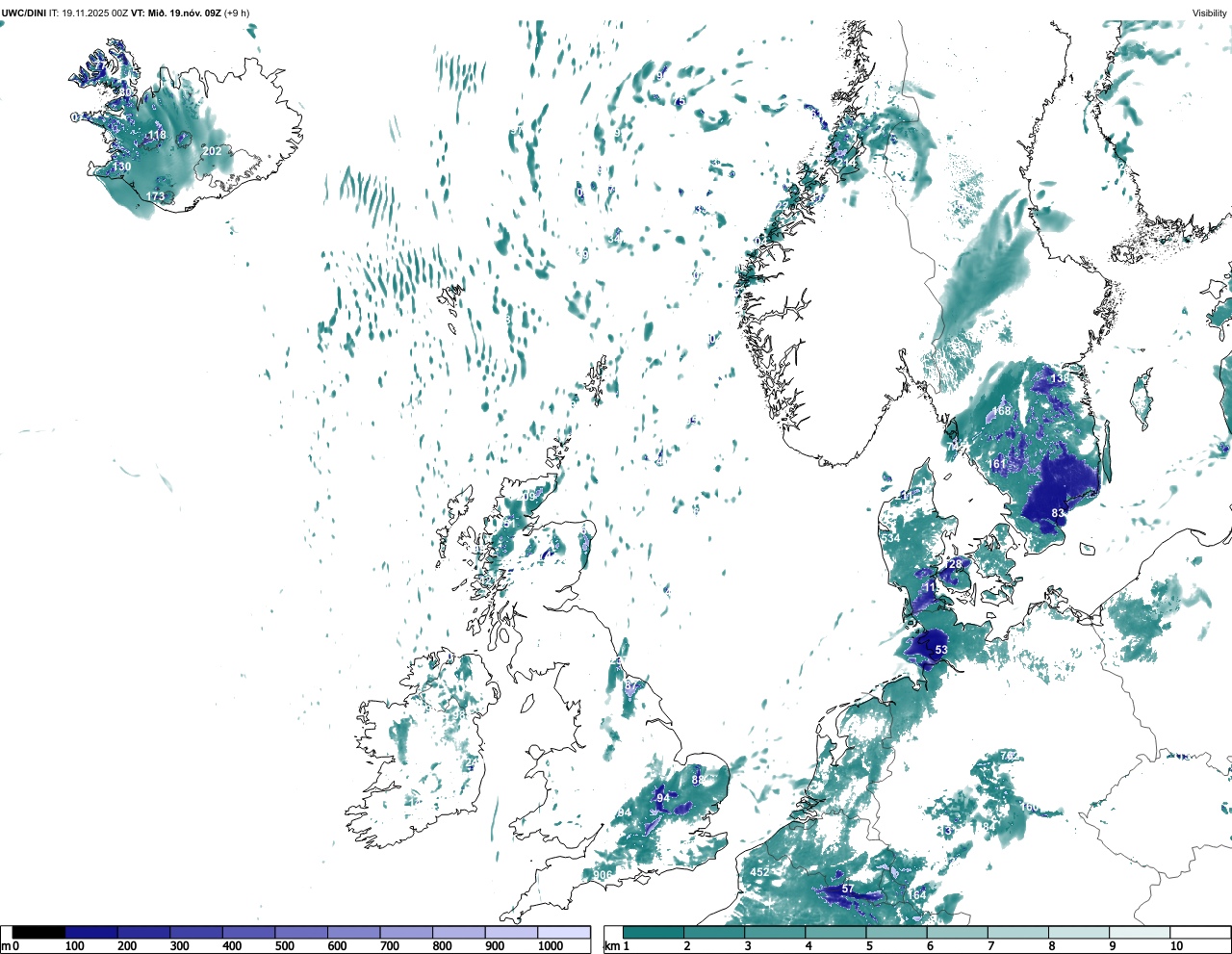1232x954 pixels.
Task: Click the '202' visibility value over Iceland
Action: pyautogui.click(x=212, y=151)
